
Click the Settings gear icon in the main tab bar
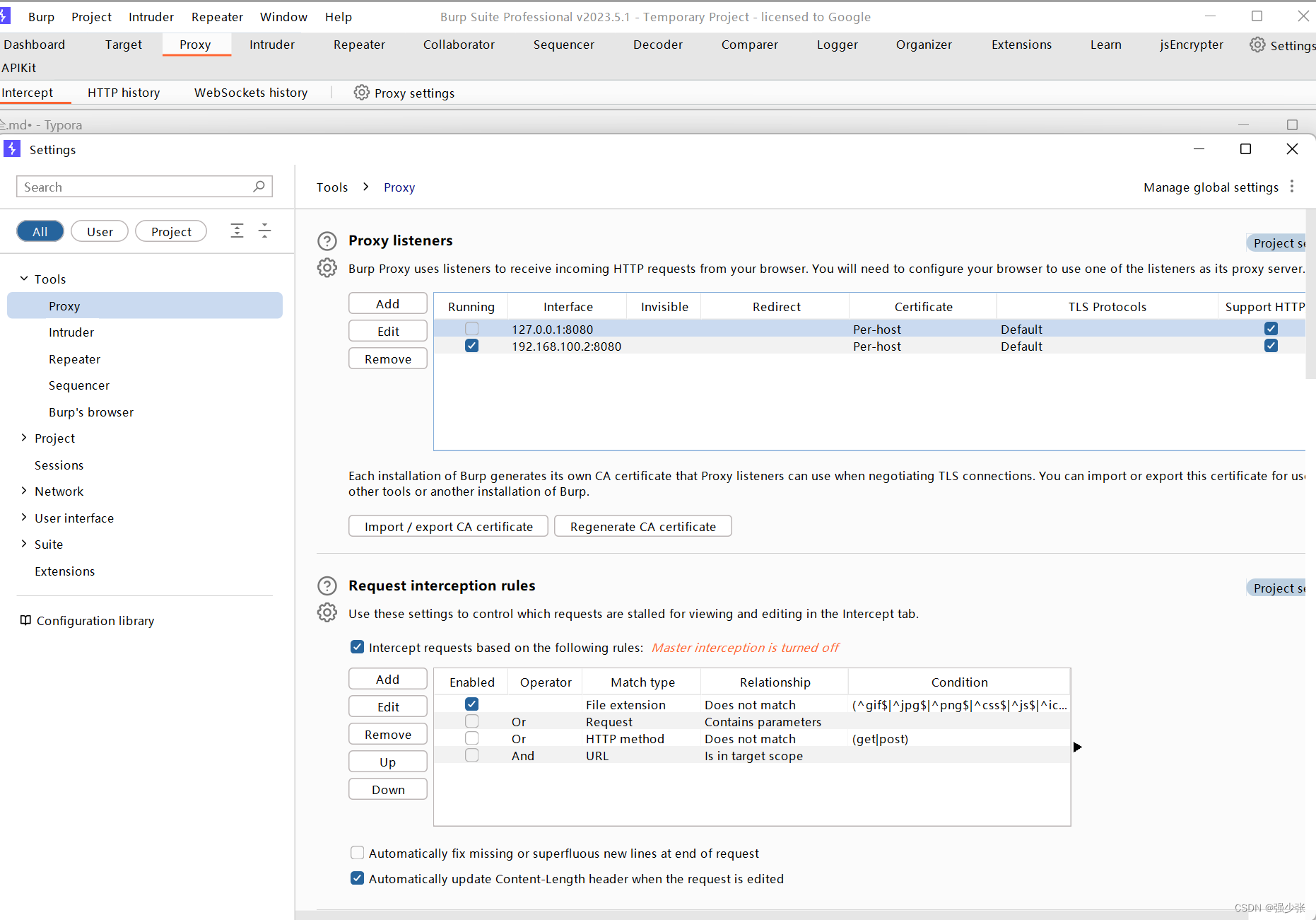click(1257, 45)
